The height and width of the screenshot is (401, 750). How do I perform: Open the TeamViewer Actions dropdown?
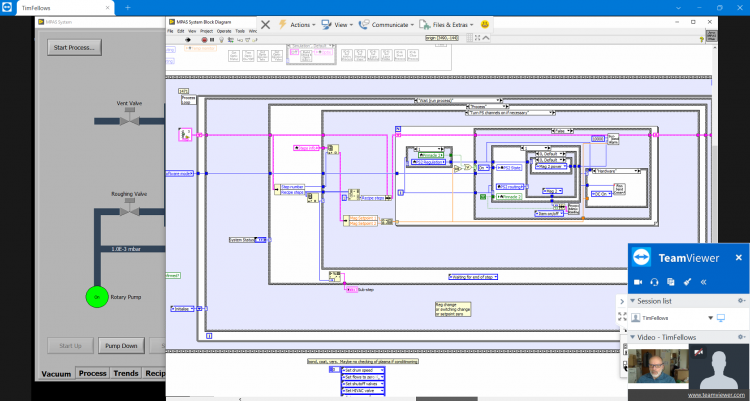(297, 24)
